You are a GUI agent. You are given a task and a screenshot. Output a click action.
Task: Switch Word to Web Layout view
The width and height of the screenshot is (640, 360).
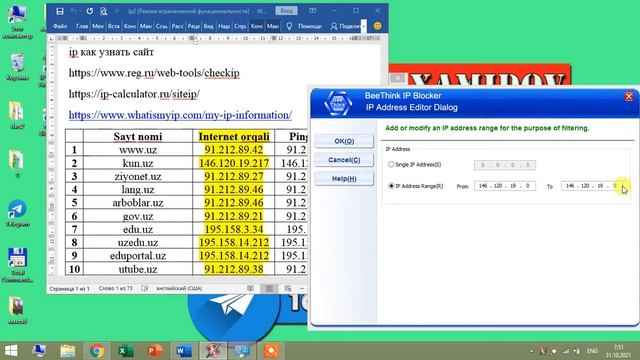click(x=288, y=289)
